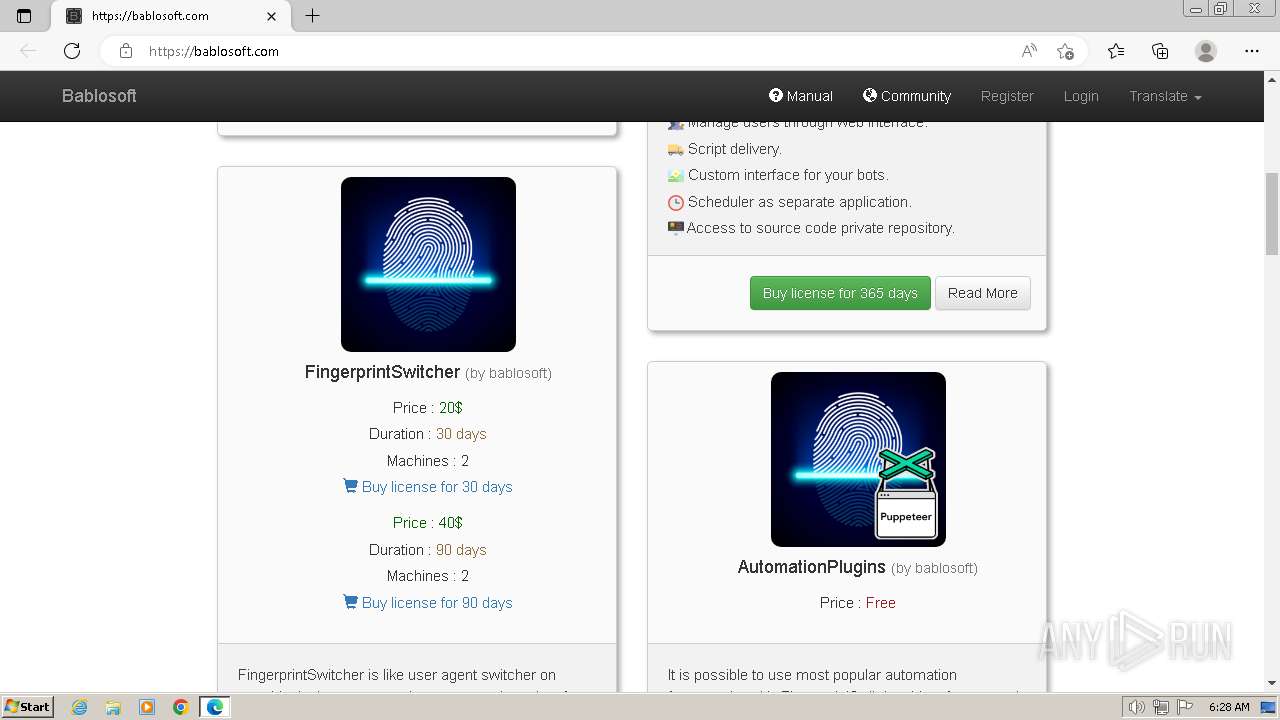The height and width of the screenshot is (720, 1280).
Task: View site information lock icon
Action: 125,51
